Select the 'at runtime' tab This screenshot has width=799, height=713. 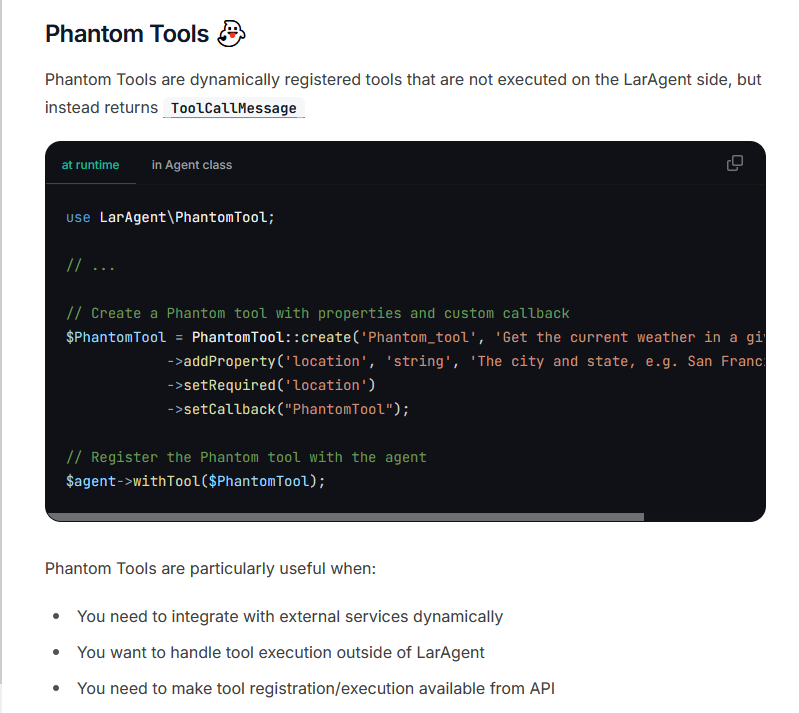[x=90, y=165]
